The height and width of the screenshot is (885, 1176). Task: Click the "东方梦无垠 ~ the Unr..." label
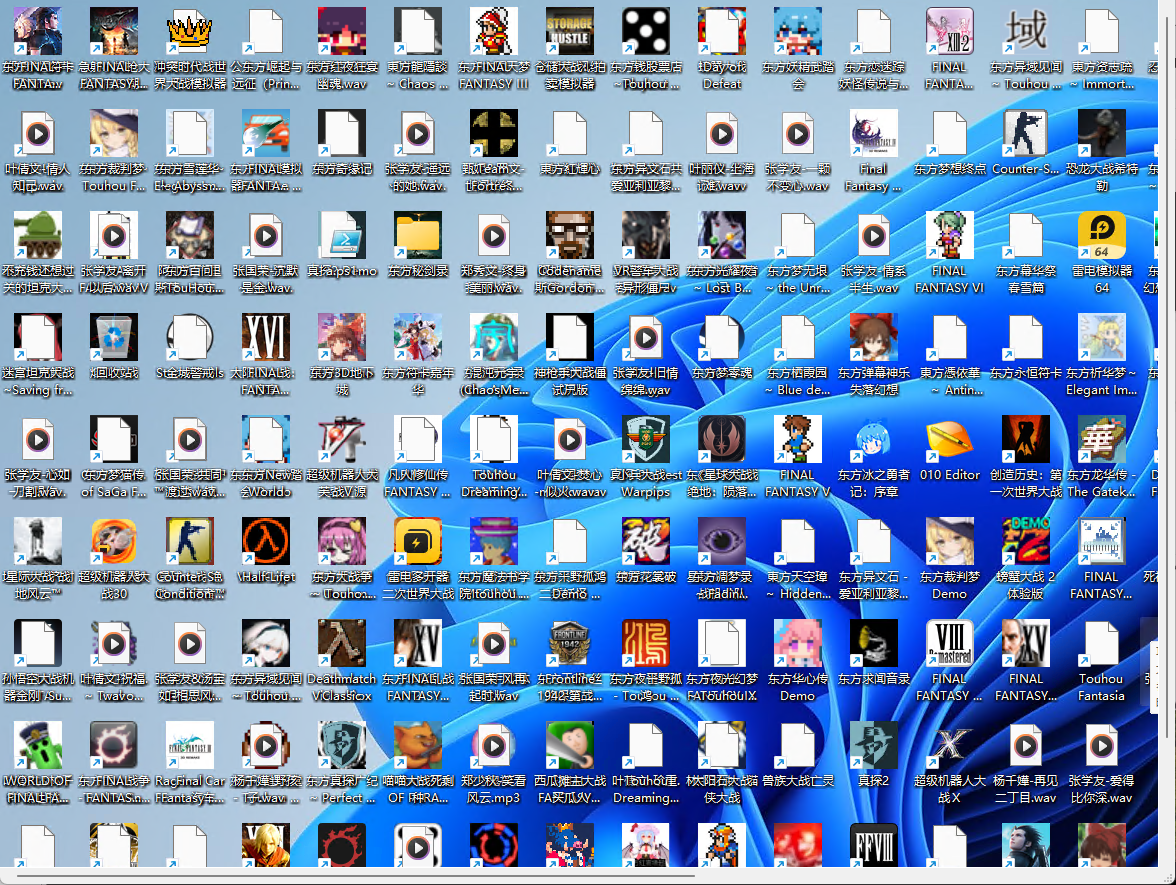point(798,279)
